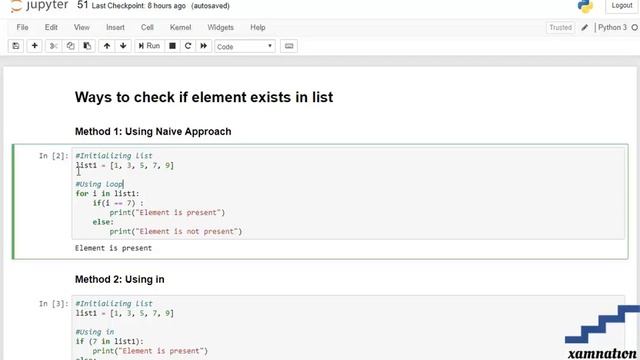Click the kernel idle circle indicator

[634, 27]
